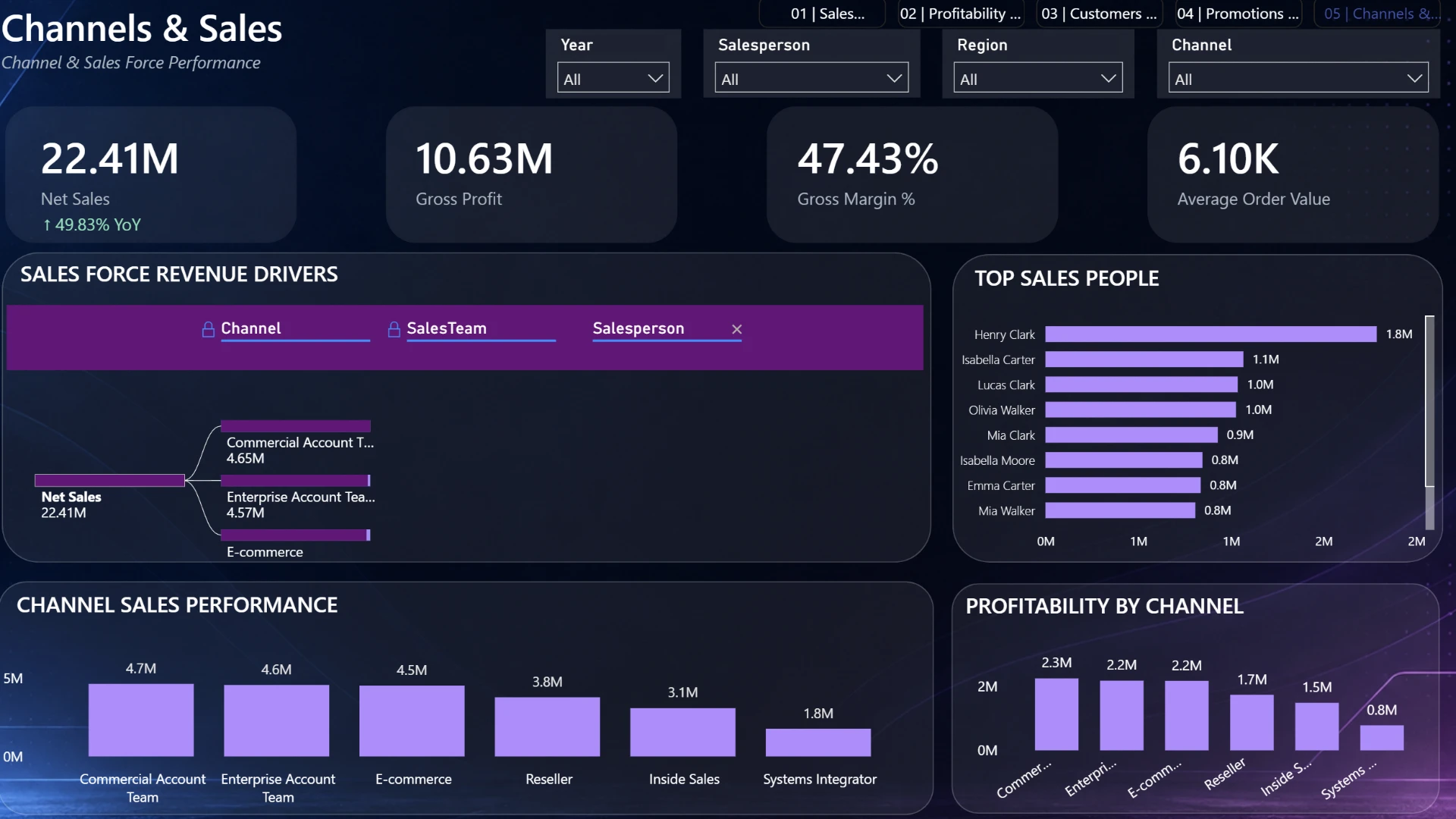Viewport: 1456px width, 819px height.
Task: Expand the Region filter dropdown
Action: [x=1037, y=78]
